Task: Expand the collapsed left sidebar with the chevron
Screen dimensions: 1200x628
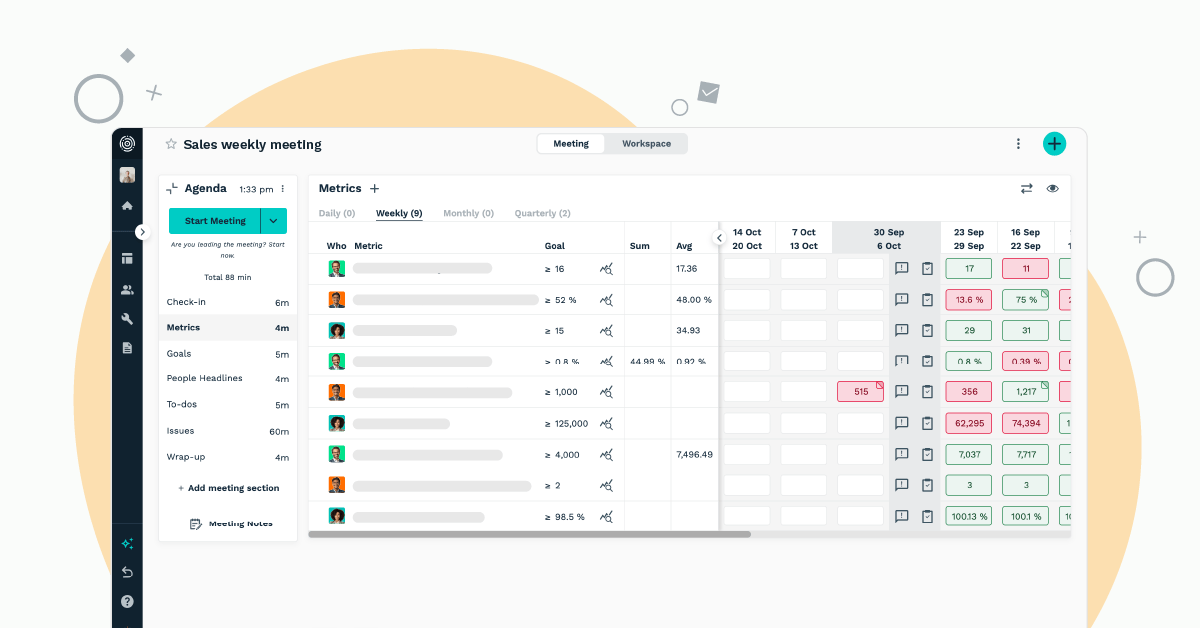Action: tap(142, 232)
